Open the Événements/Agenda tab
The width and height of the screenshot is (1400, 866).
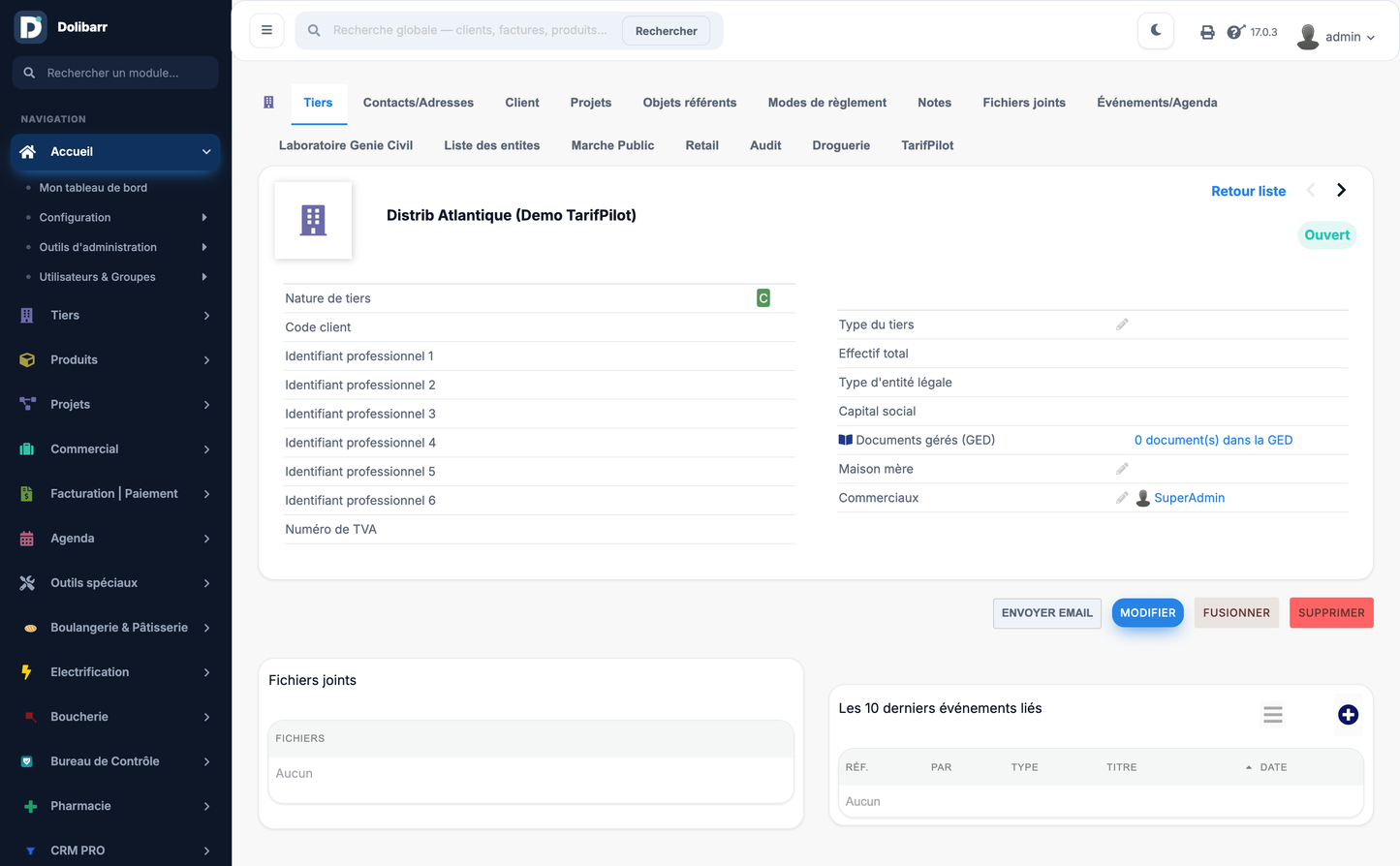1157,103
